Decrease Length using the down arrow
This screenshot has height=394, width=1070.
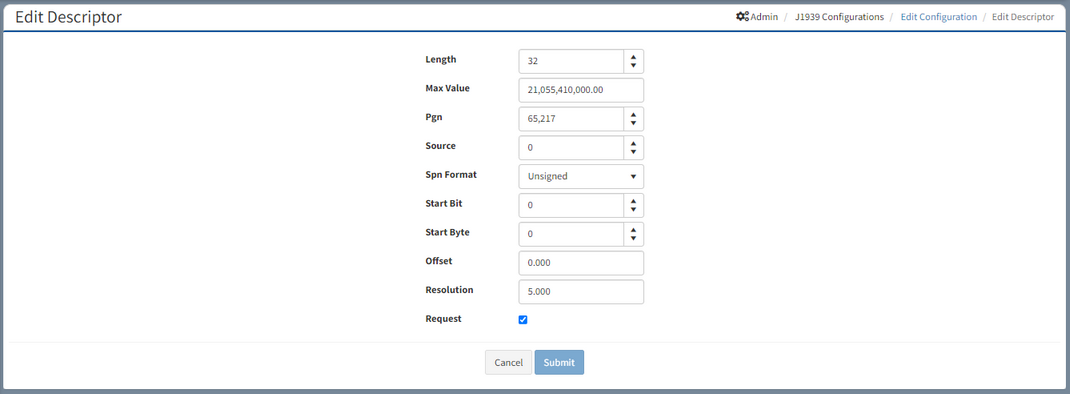coord(633,66)
